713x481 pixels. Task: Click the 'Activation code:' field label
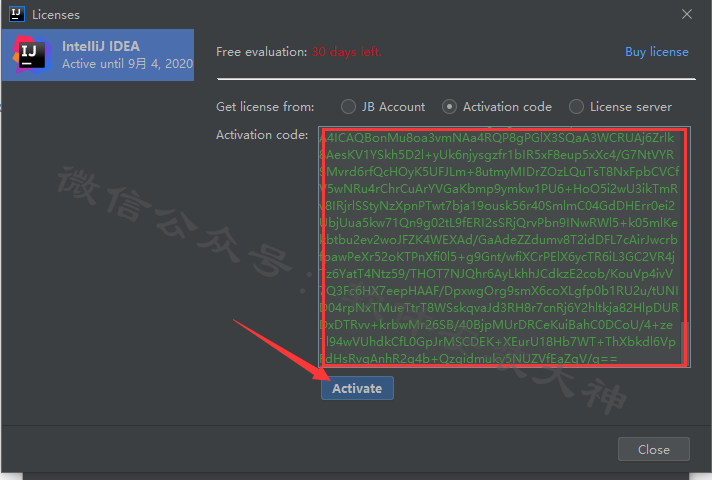(x=262, y=135)
